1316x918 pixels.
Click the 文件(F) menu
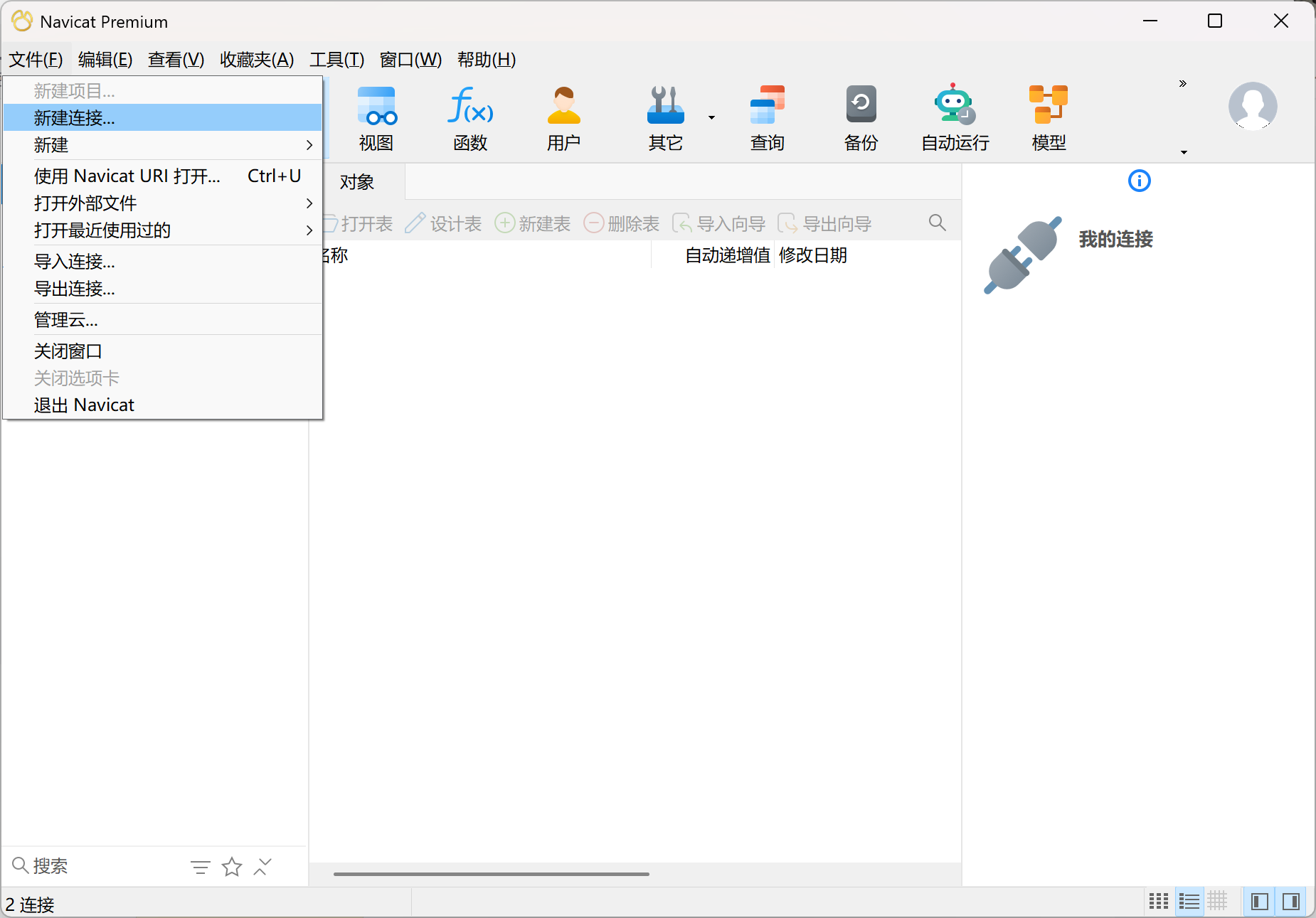point(36,60)
